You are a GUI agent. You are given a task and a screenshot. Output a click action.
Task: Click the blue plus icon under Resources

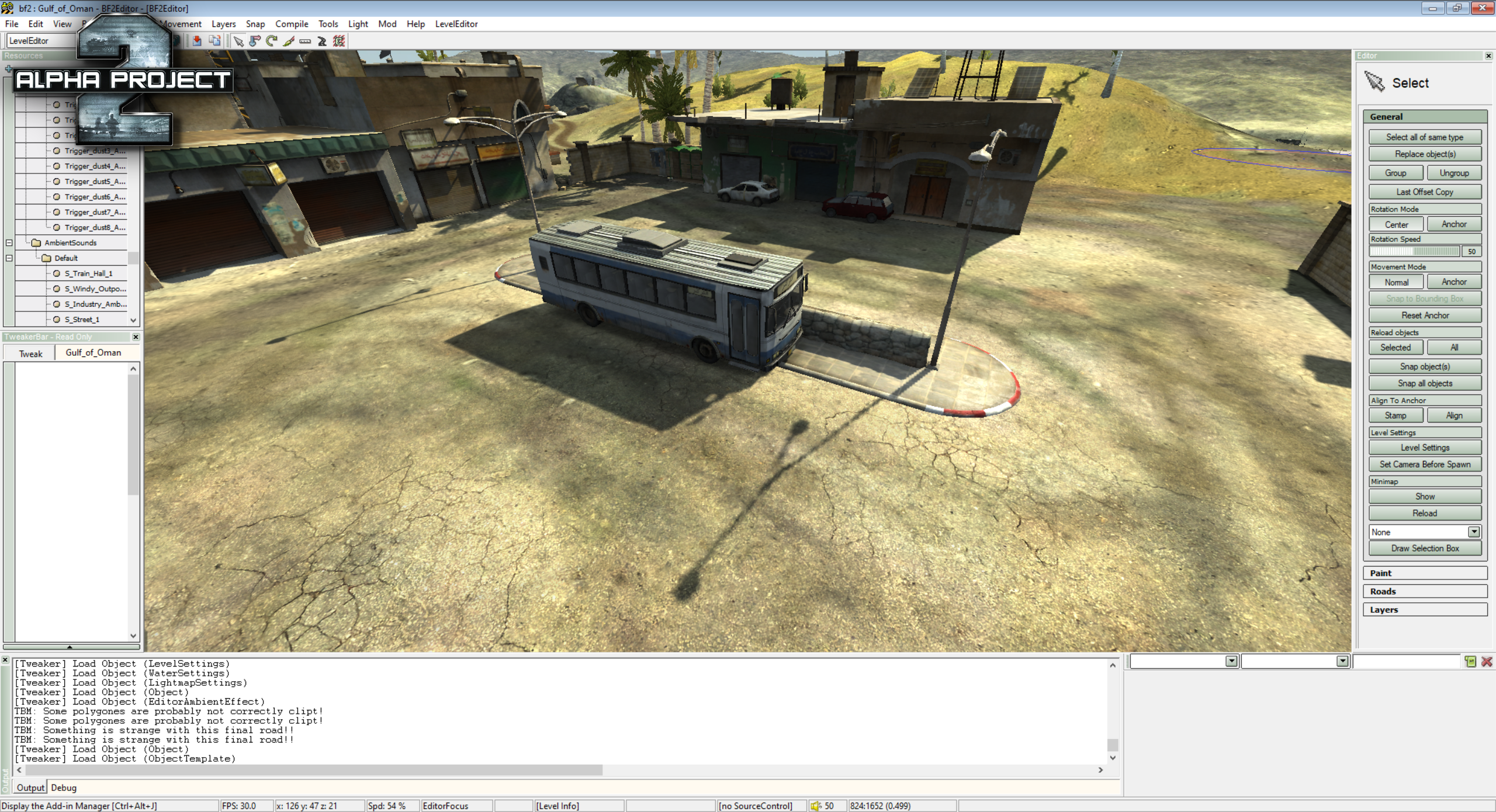(x=8, y=69)
